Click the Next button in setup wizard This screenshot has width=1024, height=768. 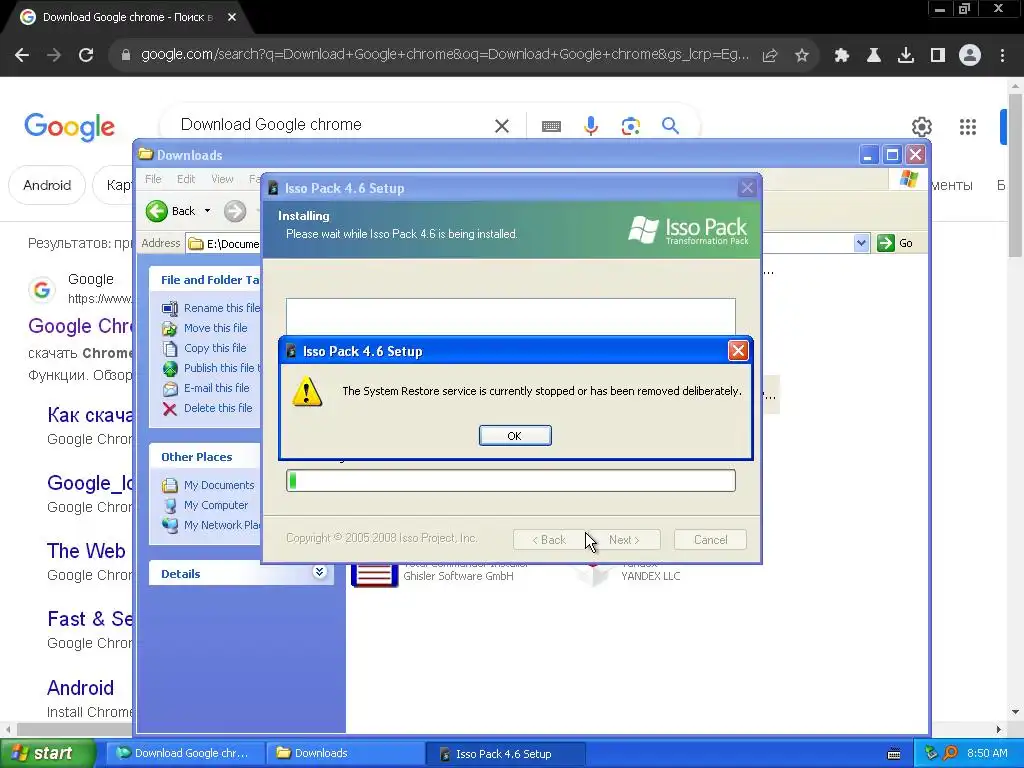click(624, 539)
